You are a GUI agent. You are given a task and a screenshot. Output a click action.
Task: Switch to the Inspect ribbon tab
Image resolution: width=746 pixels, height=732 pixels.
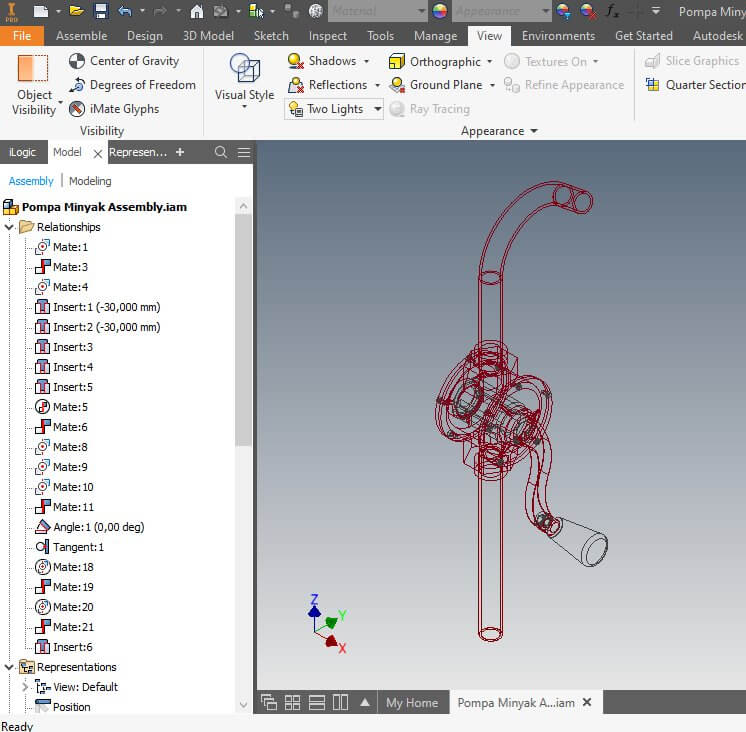click(x=327, y=36)
